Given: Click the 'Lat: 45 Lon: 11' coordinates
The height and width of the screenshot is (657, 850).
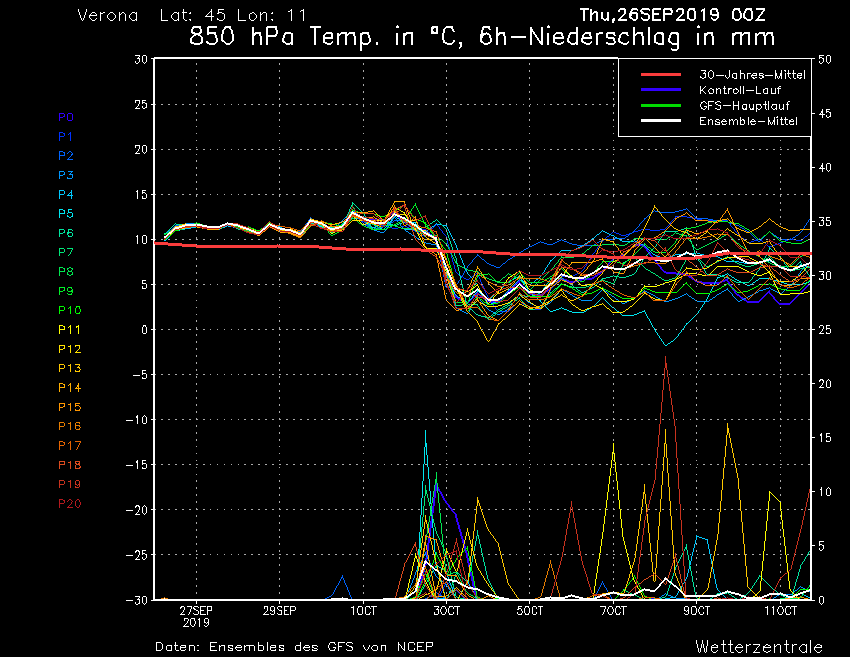Looking at the screenshot, I should (233, 15).
